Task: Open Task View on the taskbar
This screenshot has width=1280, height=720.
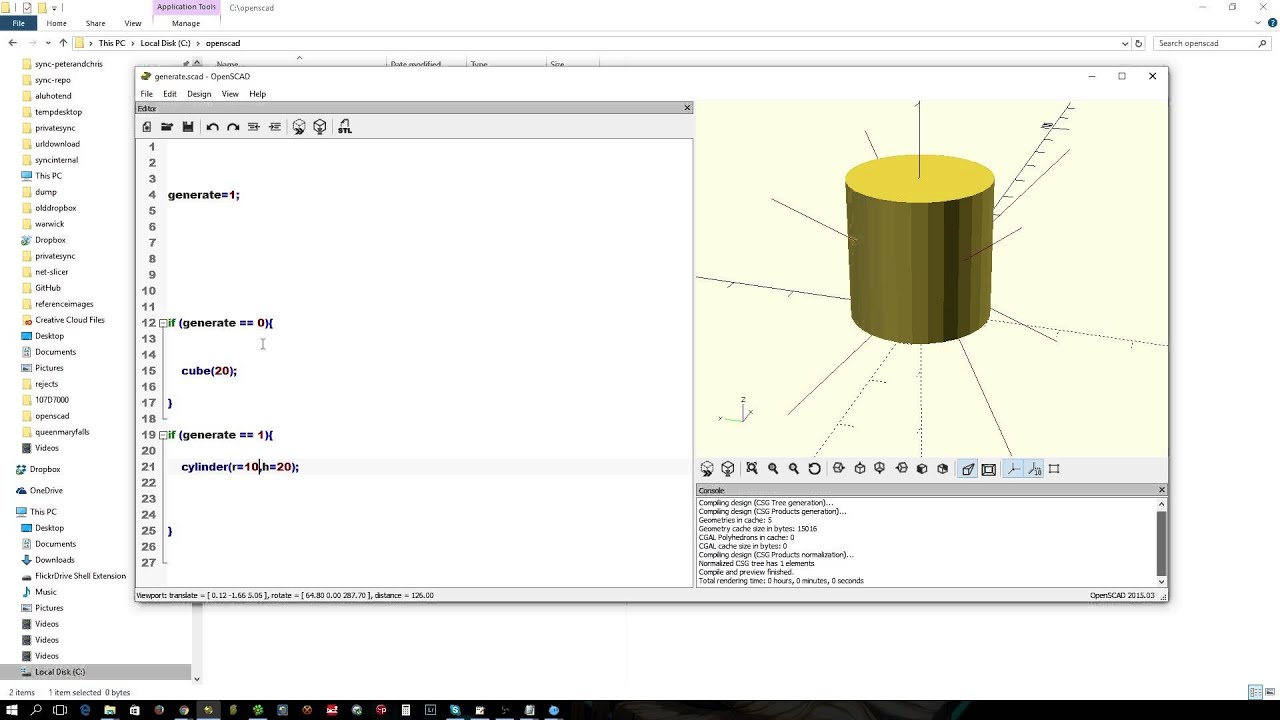Action: [60, 710]
